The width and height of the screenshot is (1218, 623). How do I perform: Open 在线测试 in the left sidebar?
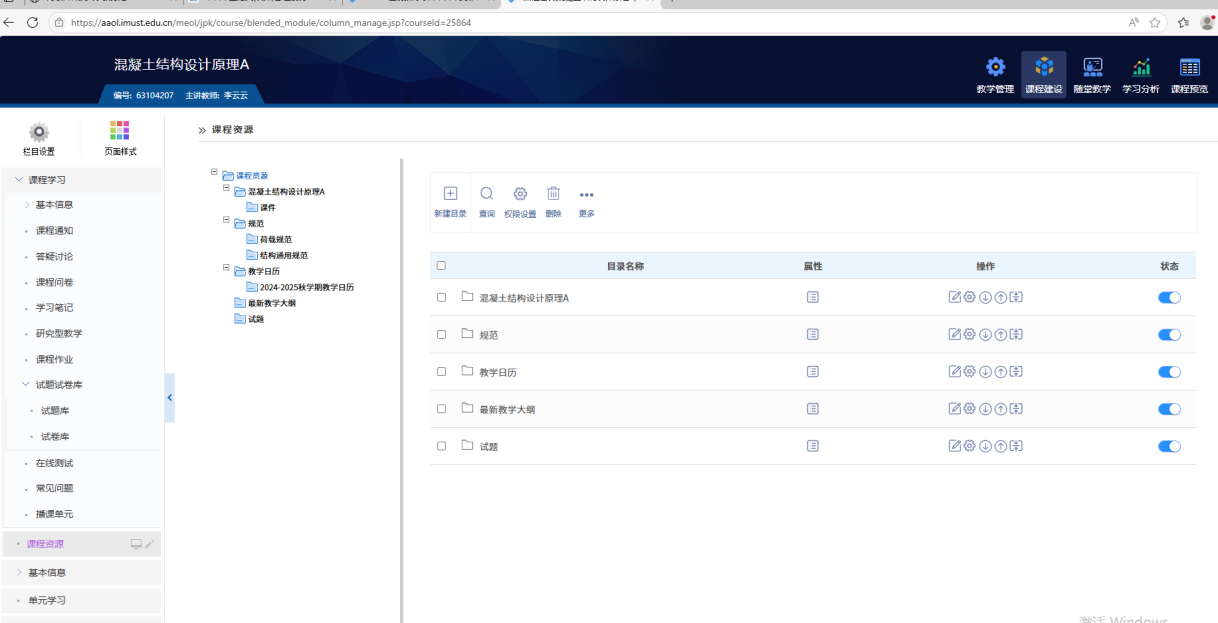54,463
